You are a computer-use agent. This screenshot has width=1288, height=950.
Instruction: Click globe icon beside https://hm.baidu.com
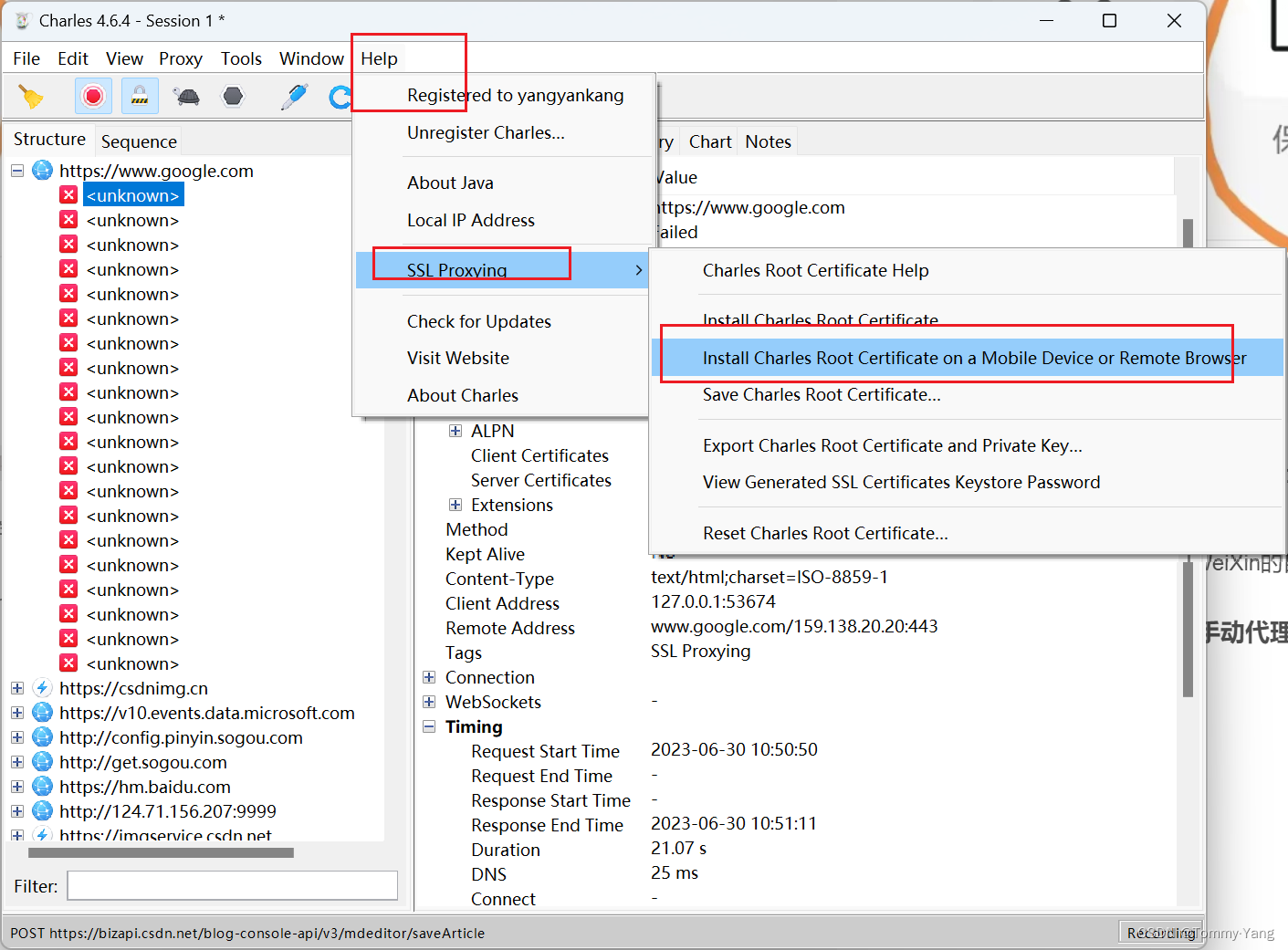[x=43, y=787]
